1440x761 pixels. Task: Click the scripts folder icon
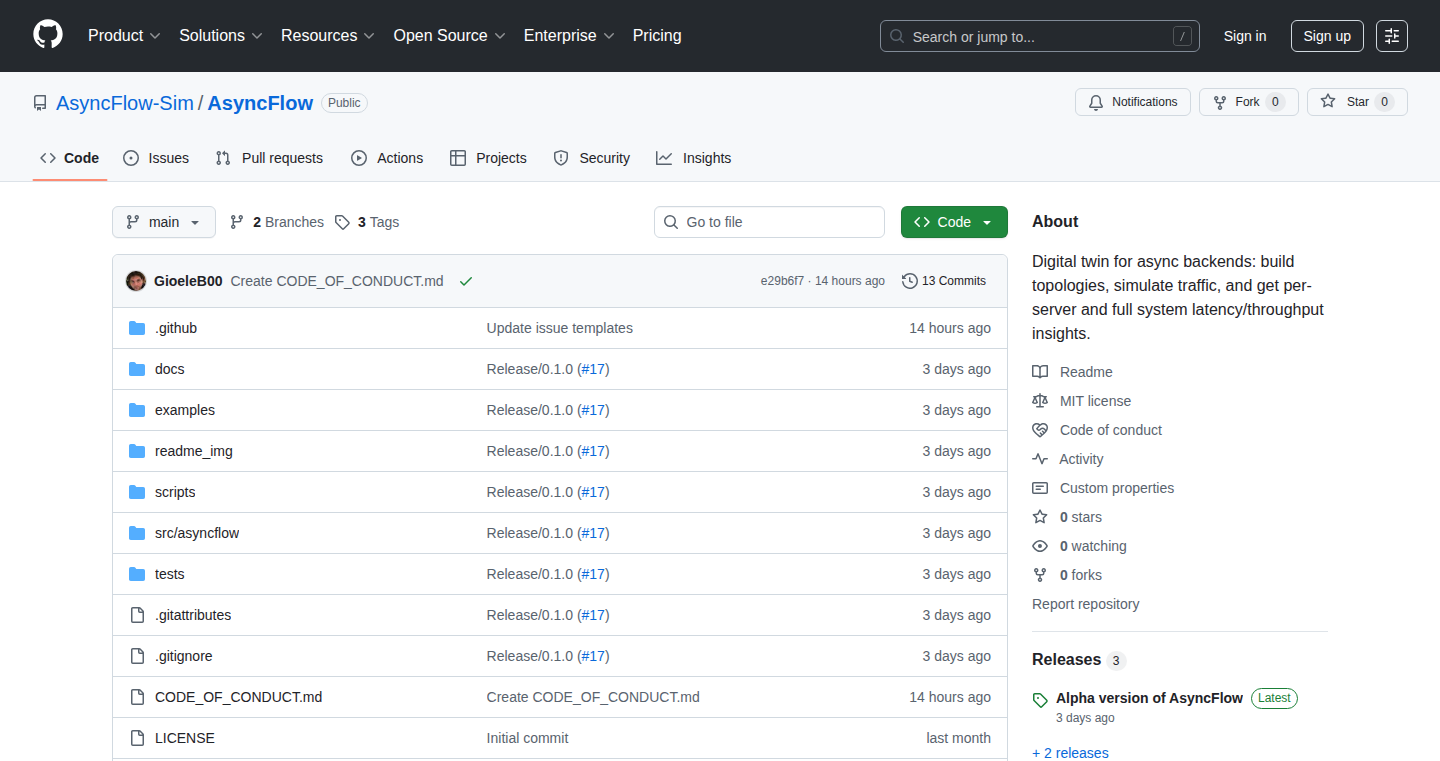point(137,492)
